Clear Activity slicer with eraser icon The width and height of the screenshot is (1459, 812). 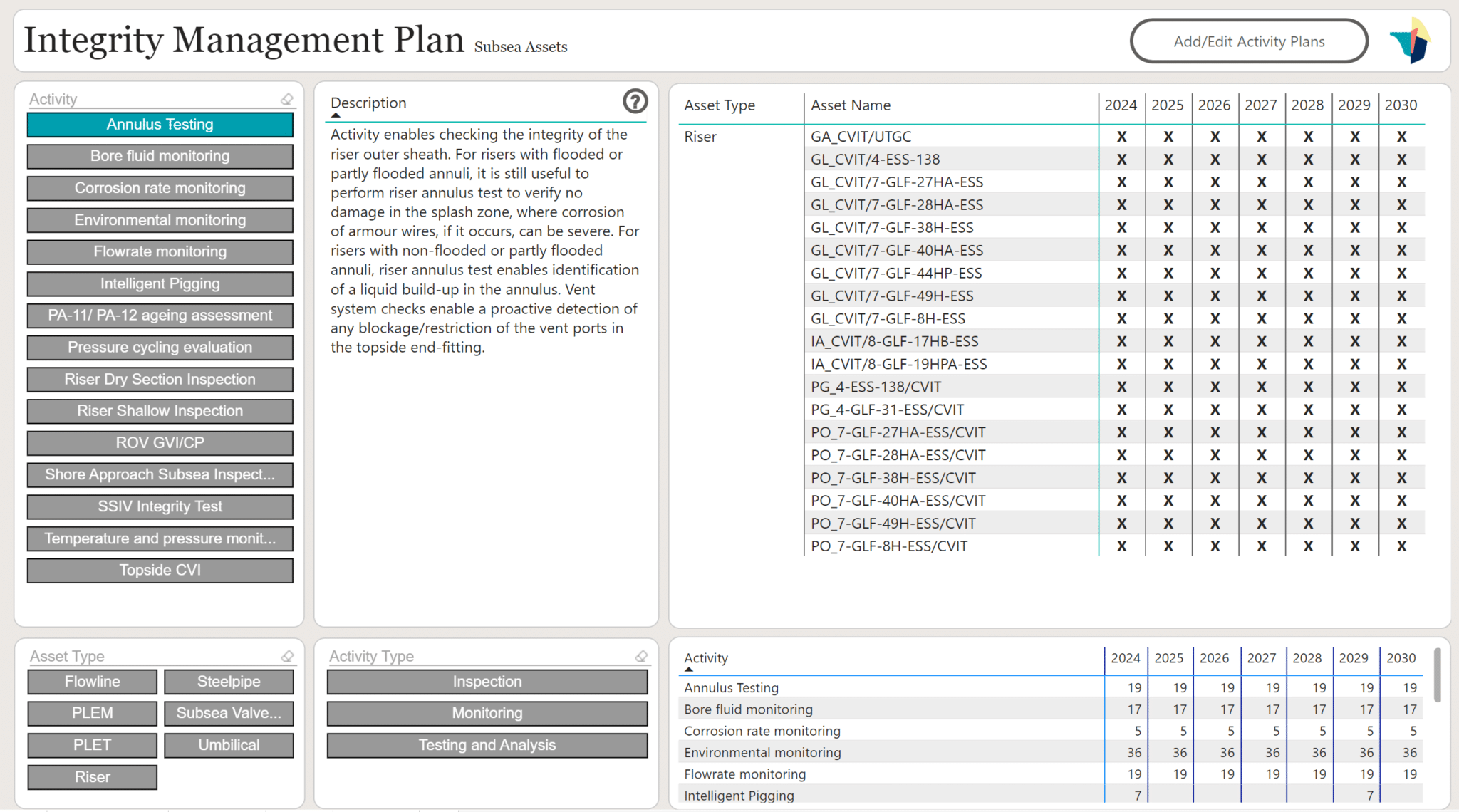coord(287,100)
